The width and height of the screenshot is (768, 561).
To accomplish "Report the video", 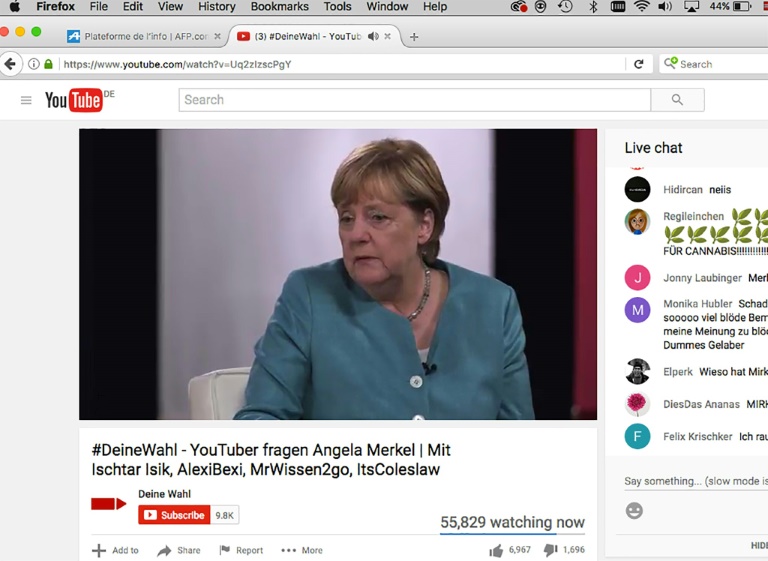I will click(241, 550).
